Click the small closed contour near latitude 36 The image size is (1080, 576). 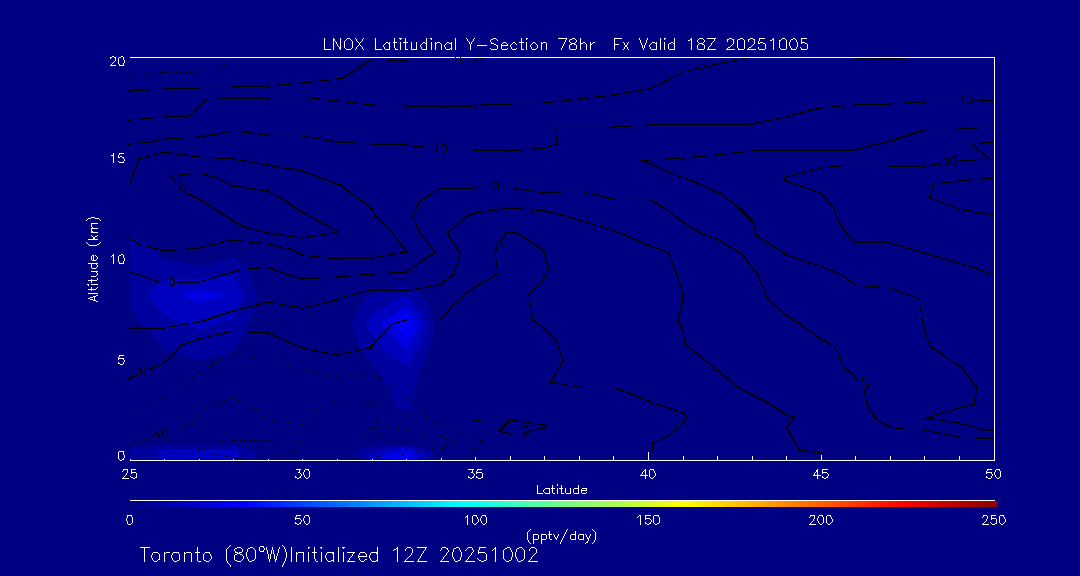pyautogui.click(x=525, y=427)
